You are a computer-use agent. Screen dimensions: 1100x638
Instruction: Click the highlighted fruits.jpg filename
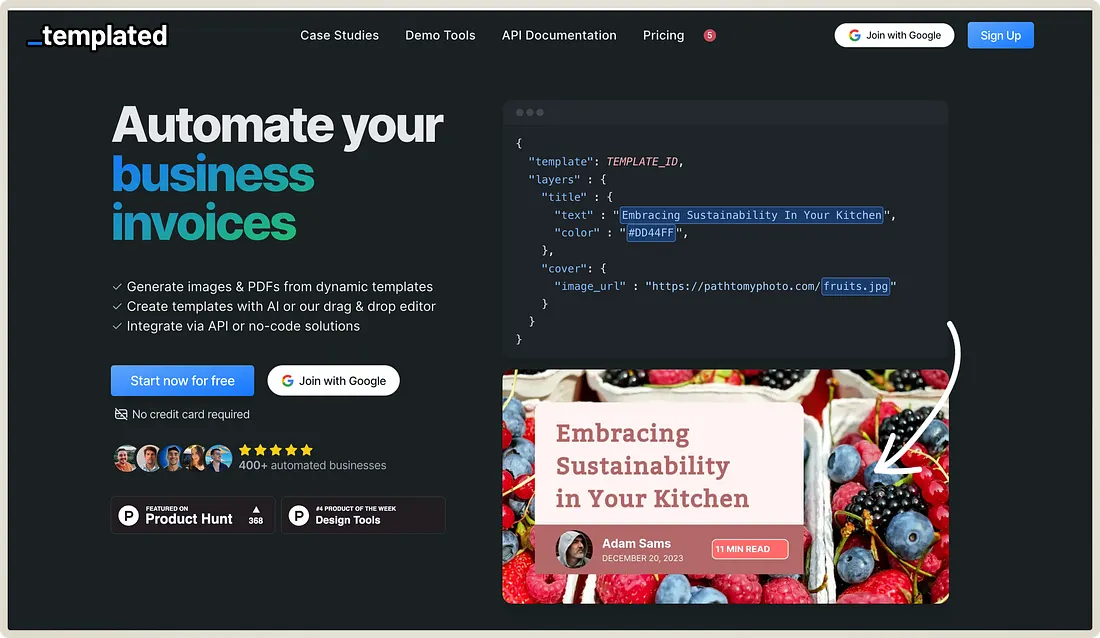(x=856, y=286)
